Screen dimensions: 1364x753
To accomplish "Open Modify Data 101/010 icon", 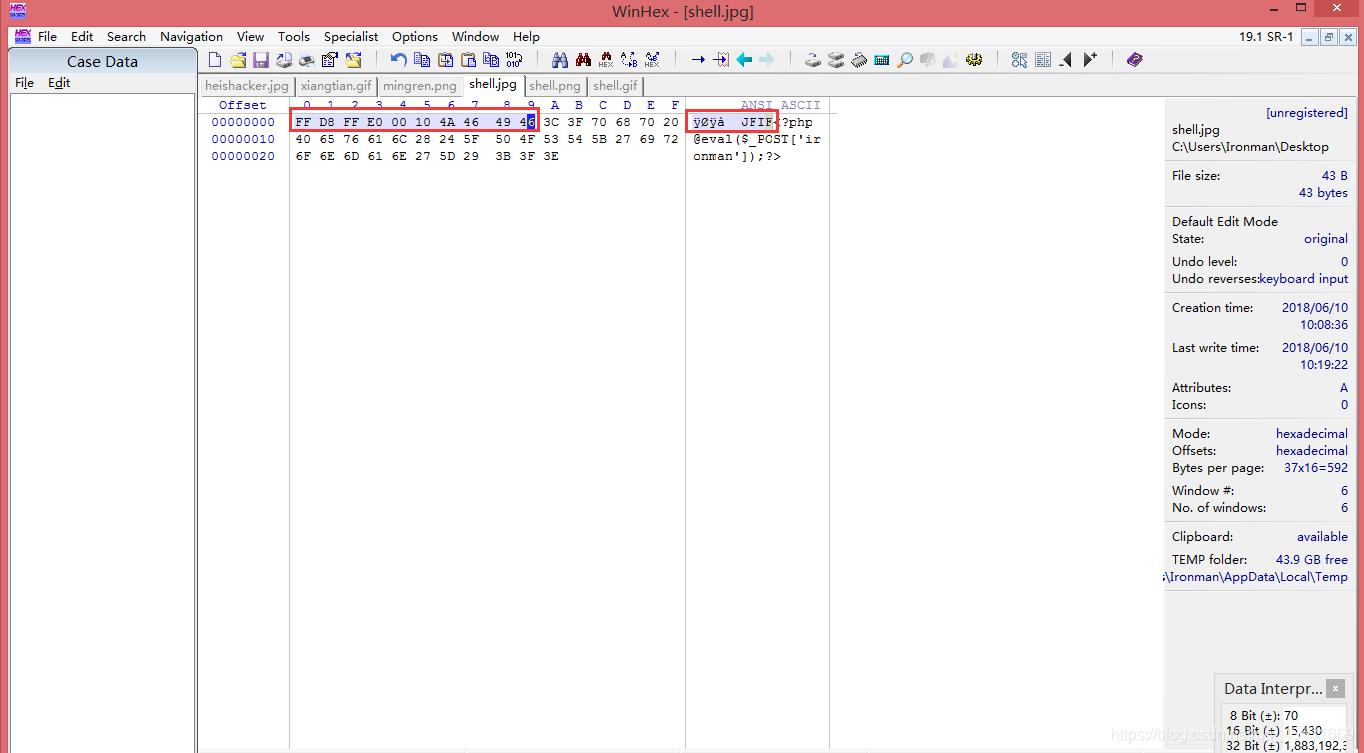I will point(513,60).
